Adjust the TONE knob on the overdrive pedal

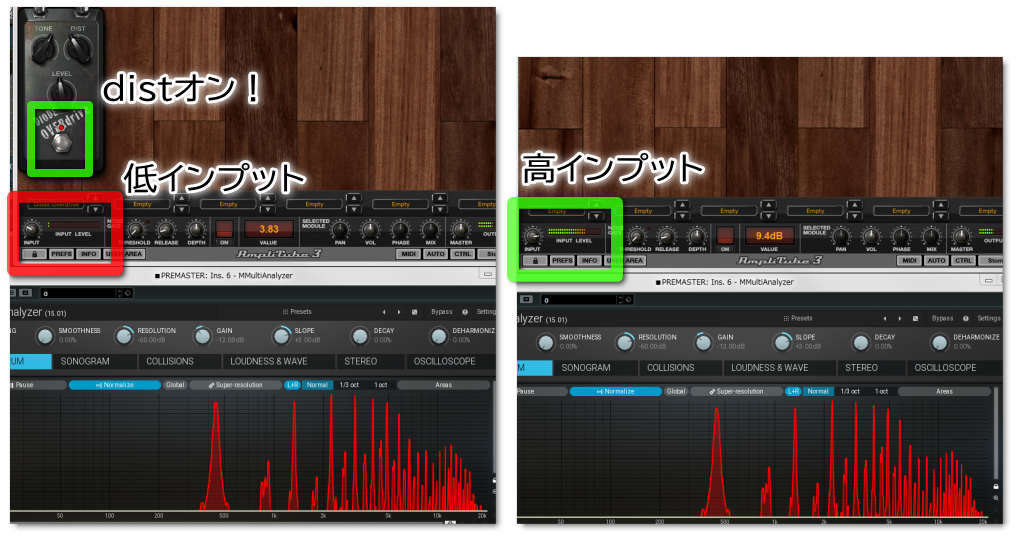click(44, 48)
